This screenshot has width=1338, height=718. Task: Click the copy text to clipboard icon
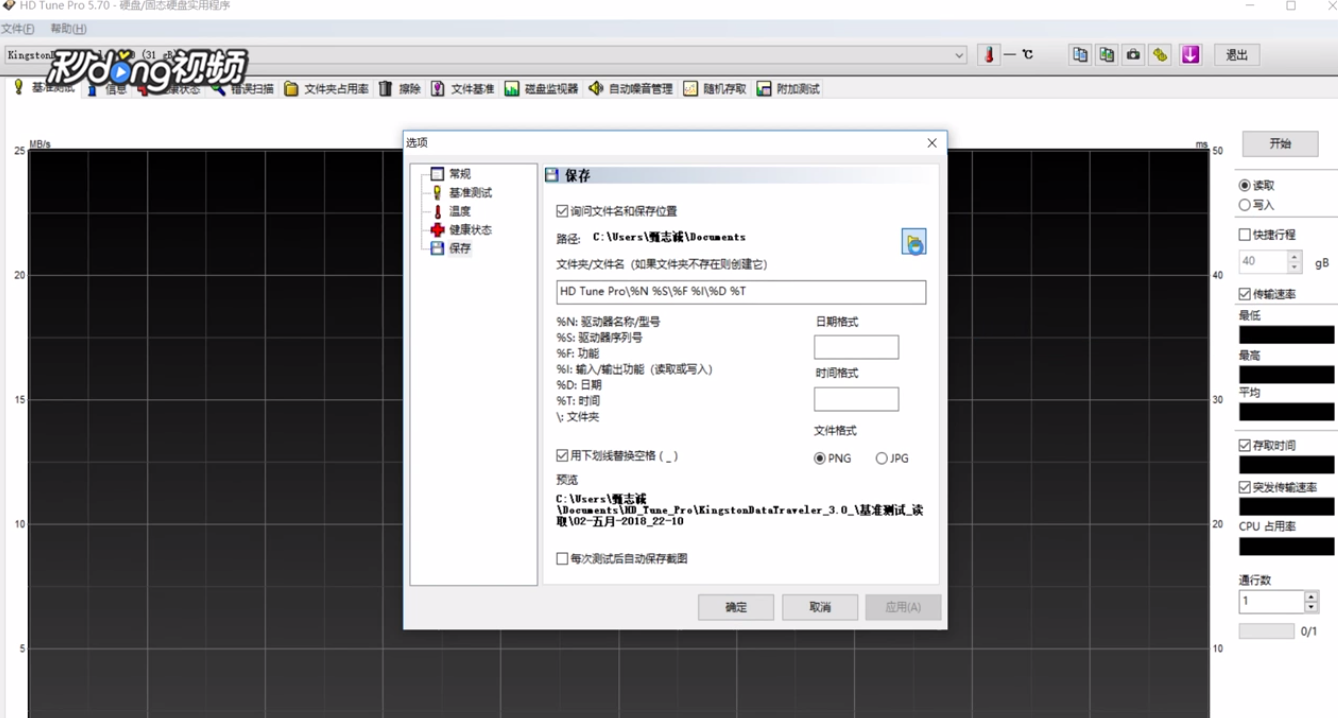pos(1080,55)
